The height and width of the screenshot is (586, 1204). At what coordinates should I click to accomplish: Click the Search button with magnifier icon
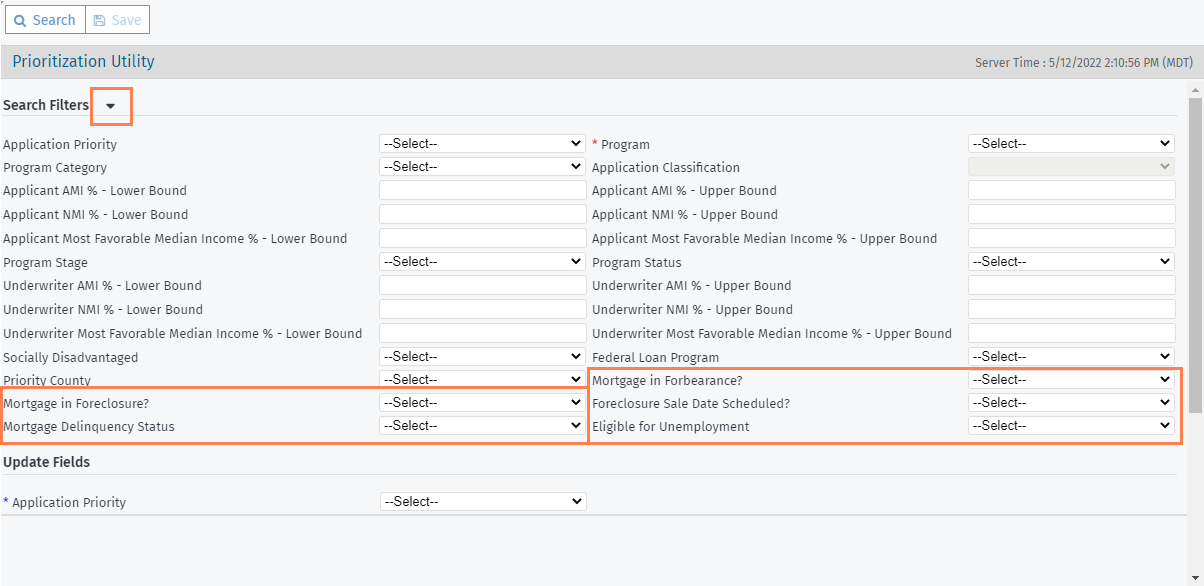pyautogui.click(x=45, y=20)
